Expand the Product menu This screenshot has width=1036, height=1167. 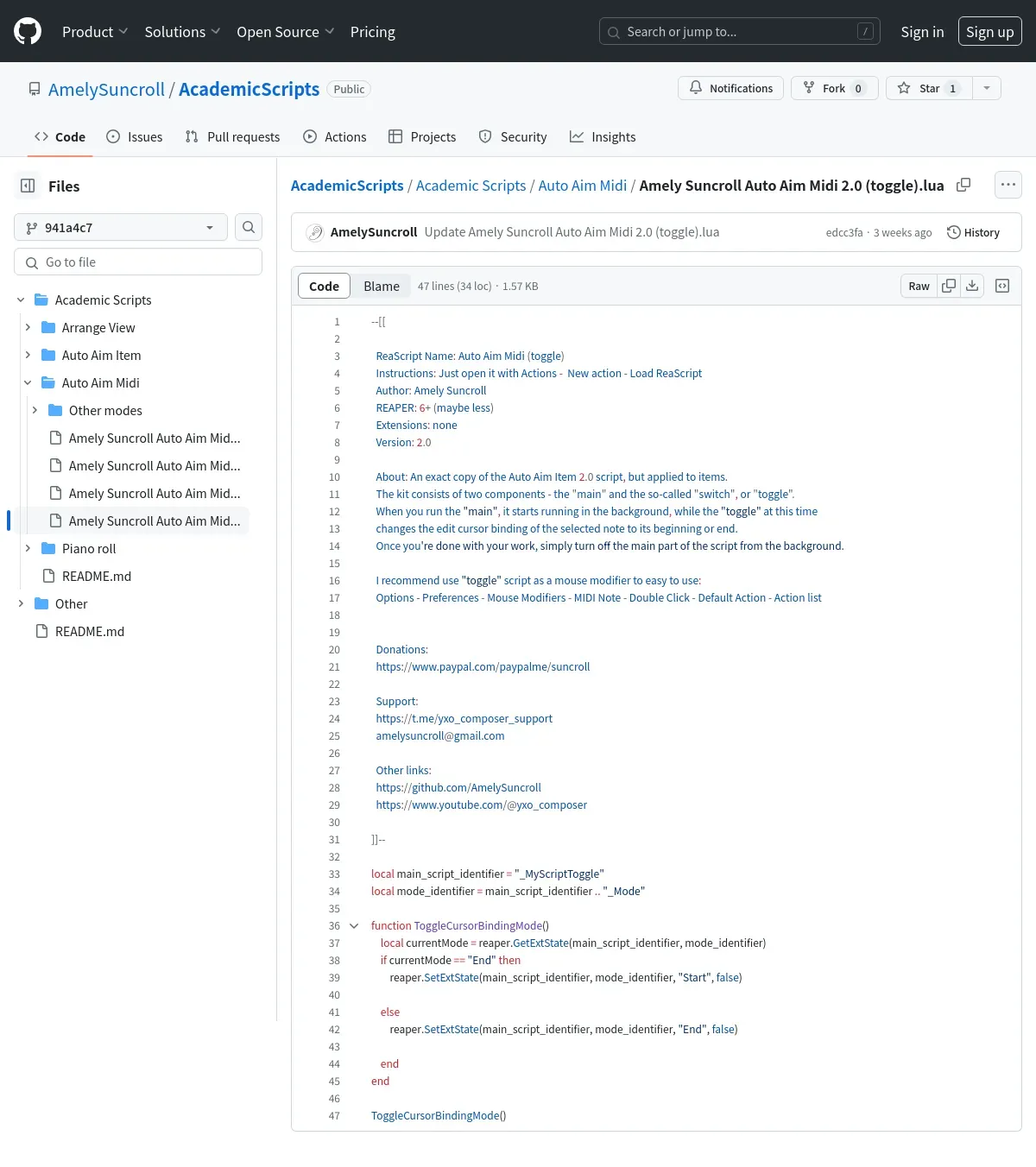(95, 32)
